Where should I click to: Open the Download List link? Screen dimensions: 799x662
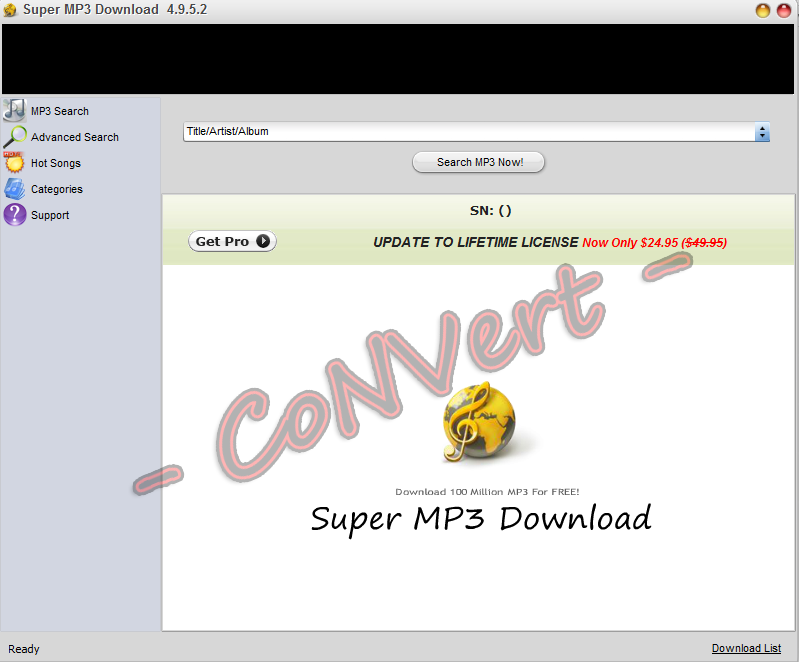pyautogui.click(x=746, y=648)
